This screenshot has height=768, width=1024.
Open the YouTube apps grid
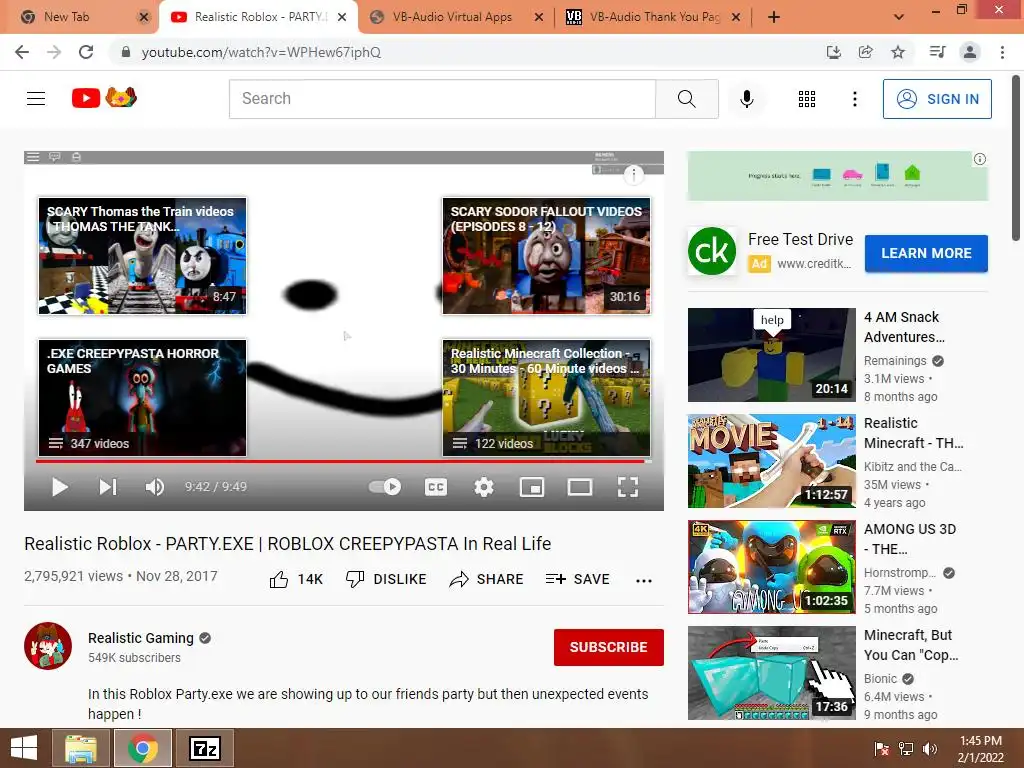pyautogui.click(x=807, y=99)
